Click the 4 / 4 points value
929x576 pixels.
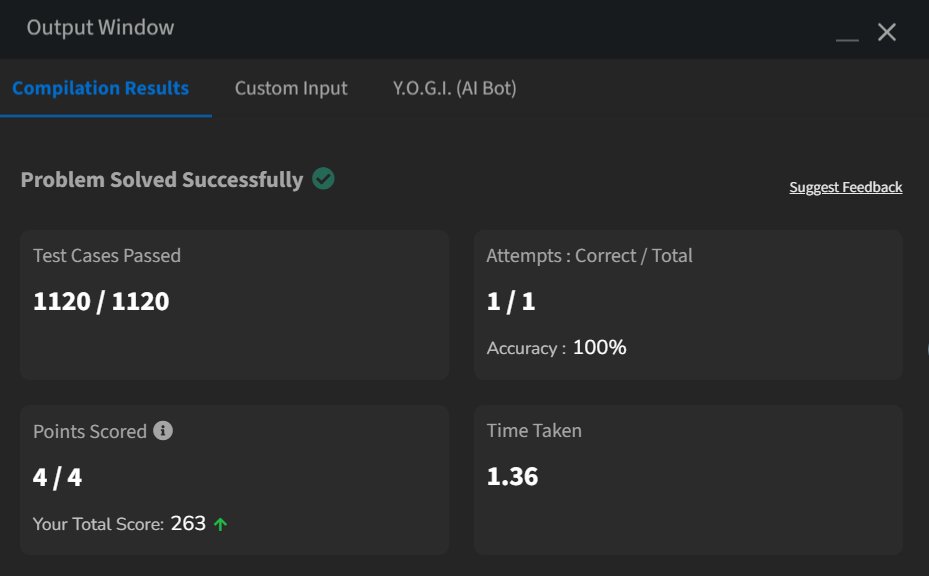pos(57,477)
